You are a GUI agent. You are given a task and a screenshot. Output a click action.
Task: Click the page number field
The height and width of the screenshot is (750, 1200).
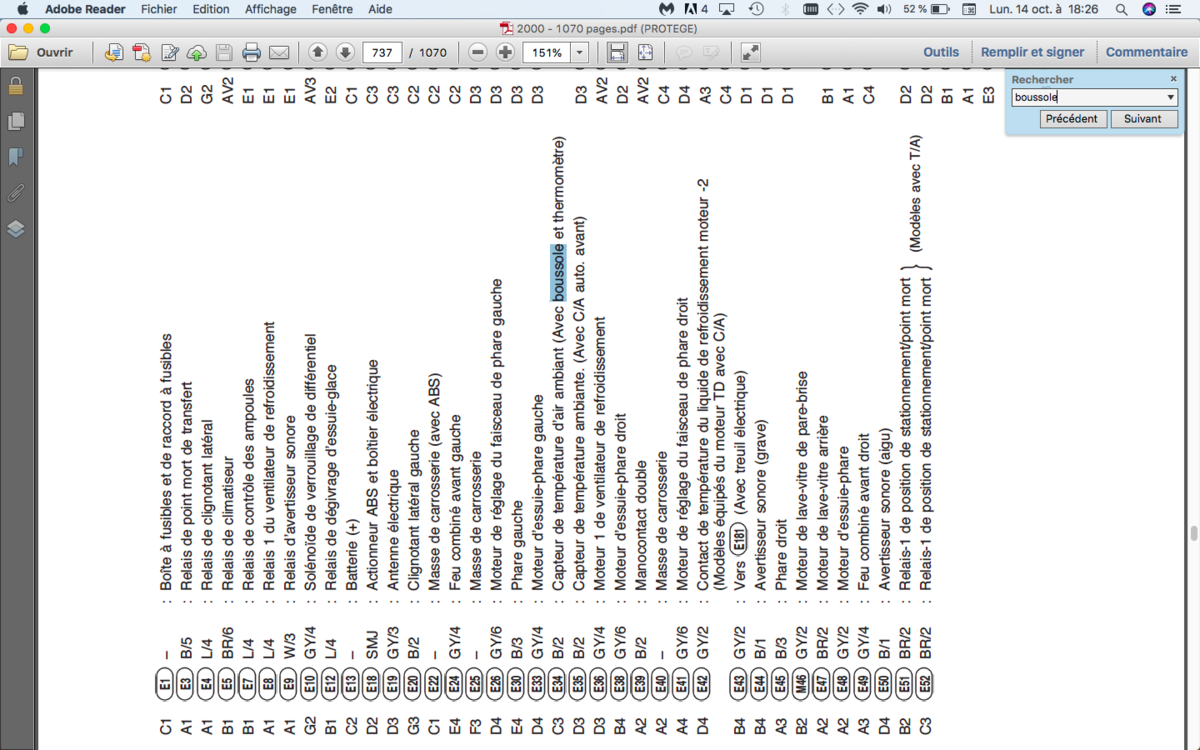click(383, 52)
